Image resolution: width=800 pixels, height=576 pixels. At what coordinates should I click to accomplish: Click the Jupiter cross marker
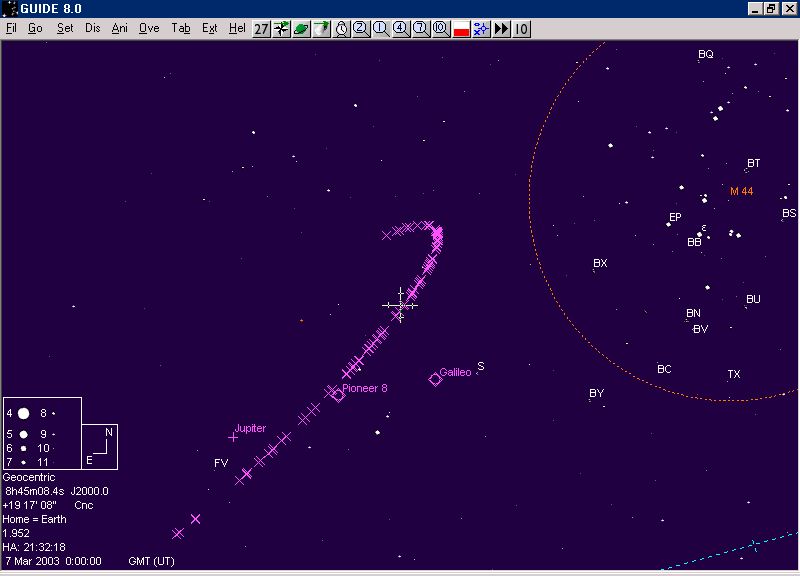pos(233,437)
